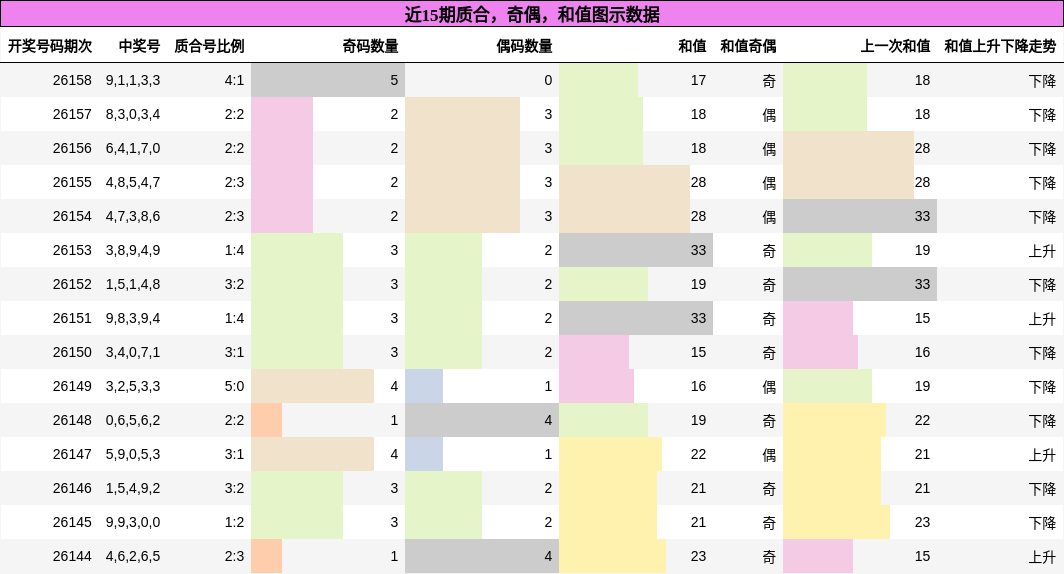Click sum value 23 in row 26144
The image size is (1064, 574).
[698, 556]
